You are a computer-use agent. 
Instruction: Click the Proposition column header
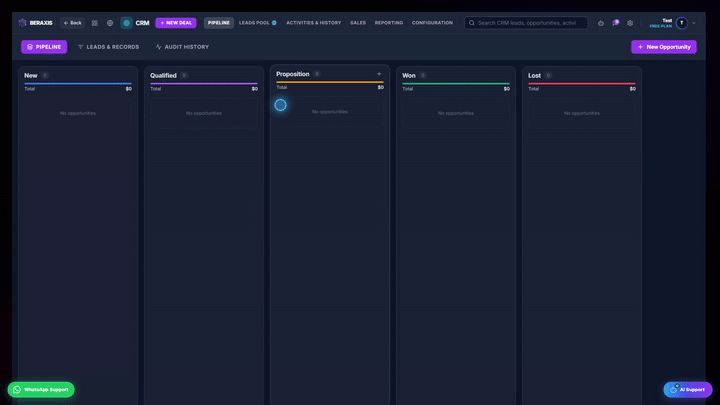pyautogui.click(x=292, y=74)
